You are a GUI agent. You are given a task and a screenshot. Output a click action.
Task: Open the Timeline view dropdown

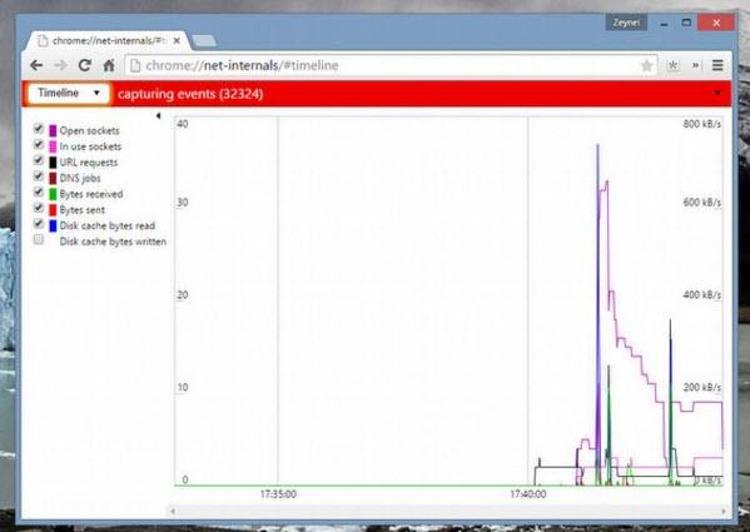68,93
